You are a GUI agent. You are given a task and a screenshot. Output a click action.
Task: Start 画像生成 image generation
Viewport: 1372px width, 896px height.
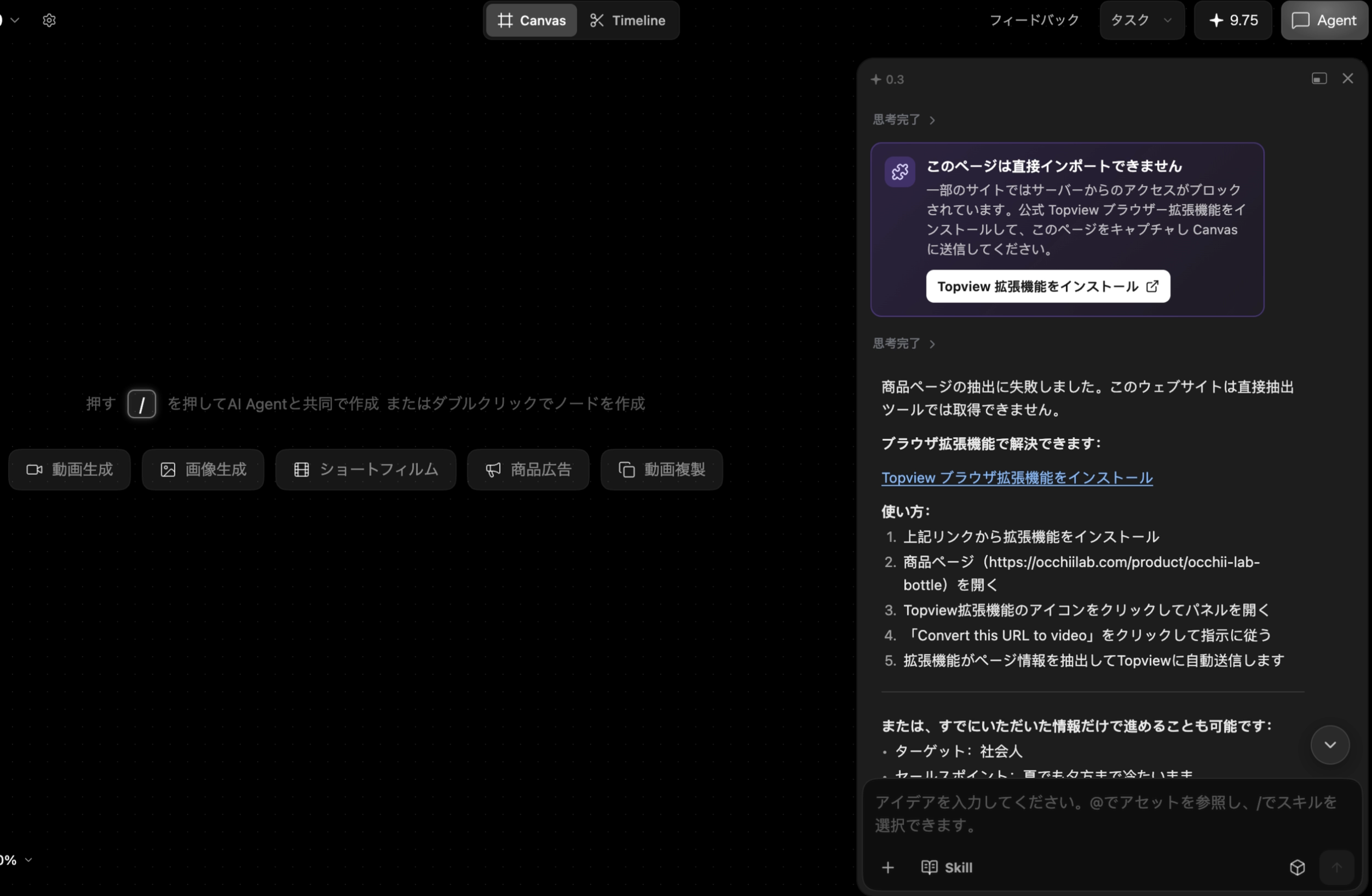click(x=203, y=470)
